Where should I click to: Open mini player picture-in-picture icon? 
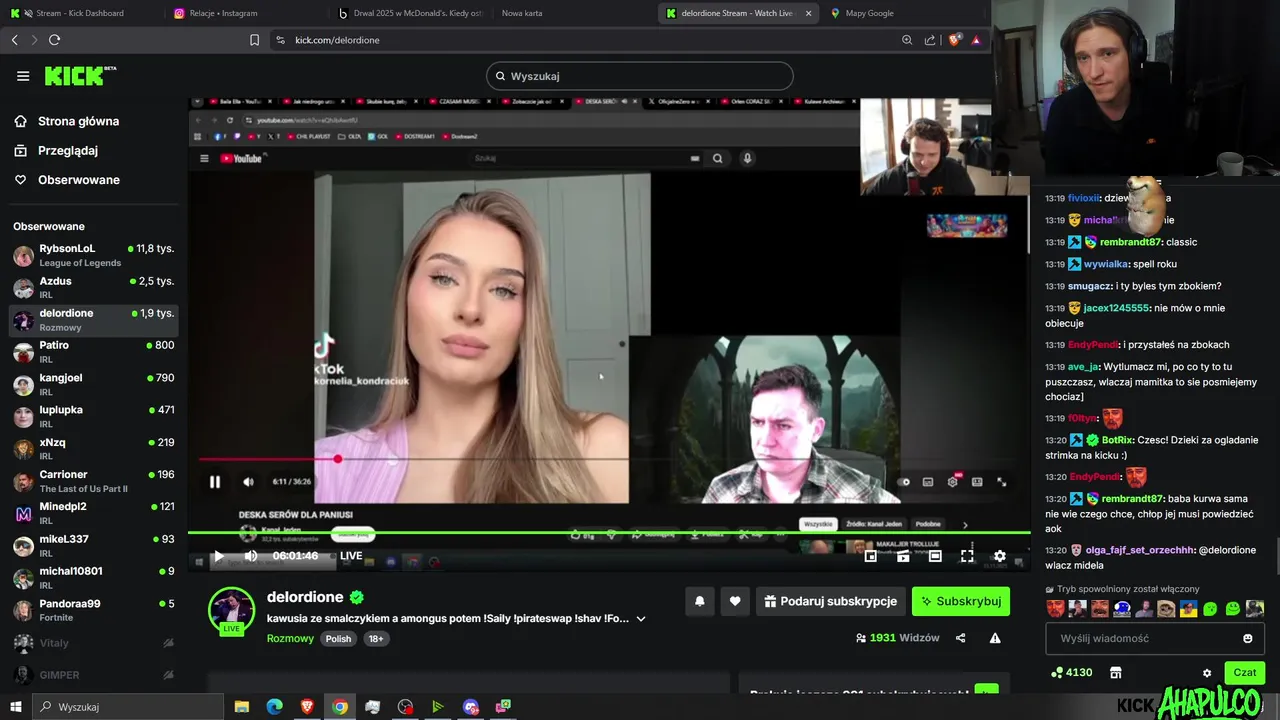coord(871,556)
